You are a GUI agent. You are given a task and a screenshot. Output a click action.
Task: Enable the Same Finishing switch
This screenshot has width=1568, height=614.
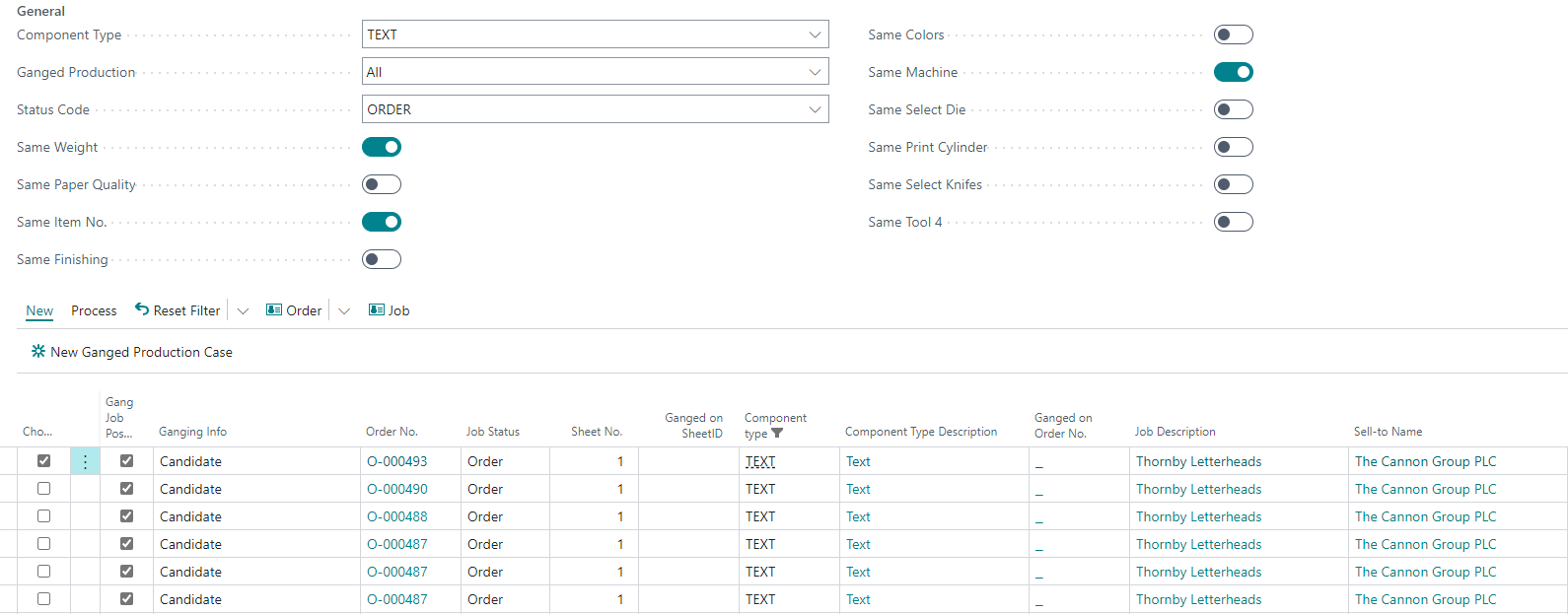pos(382,259)
